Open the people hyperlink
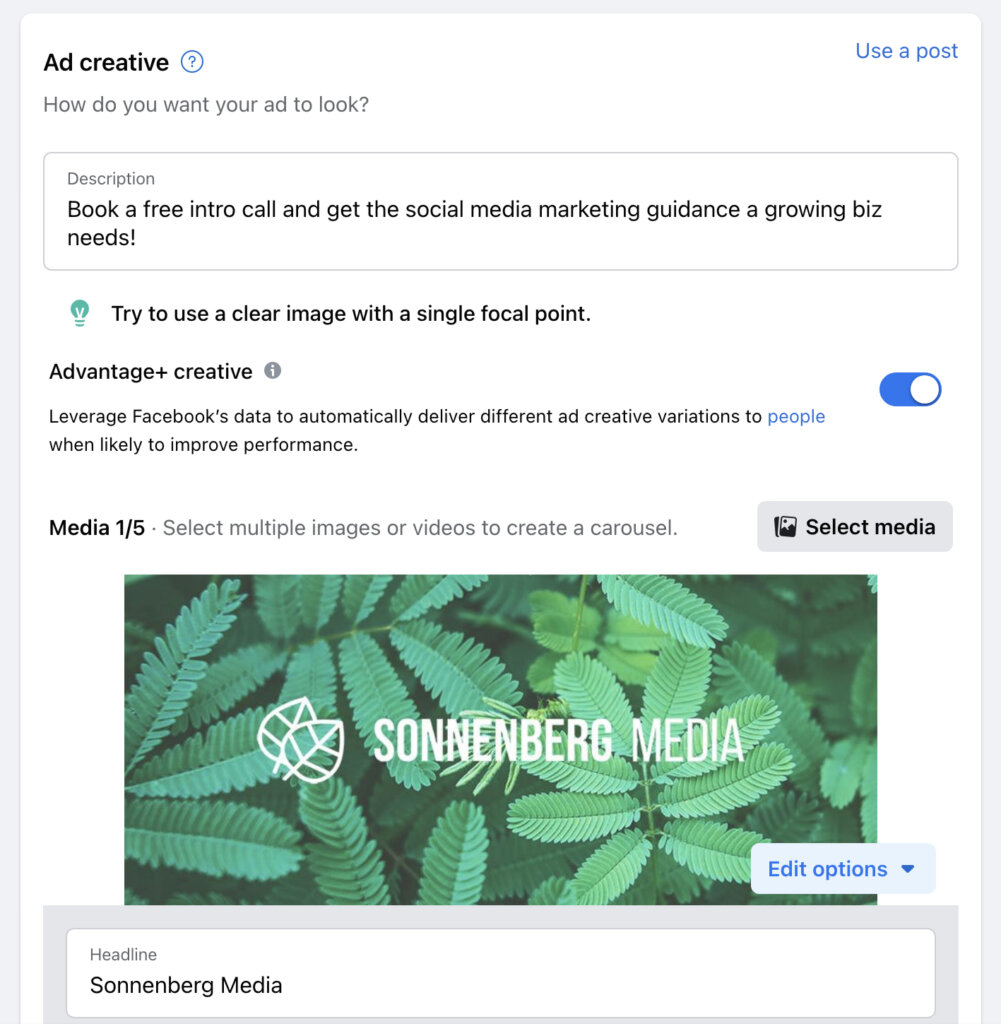The image size is (1001, 1024). 796,416
